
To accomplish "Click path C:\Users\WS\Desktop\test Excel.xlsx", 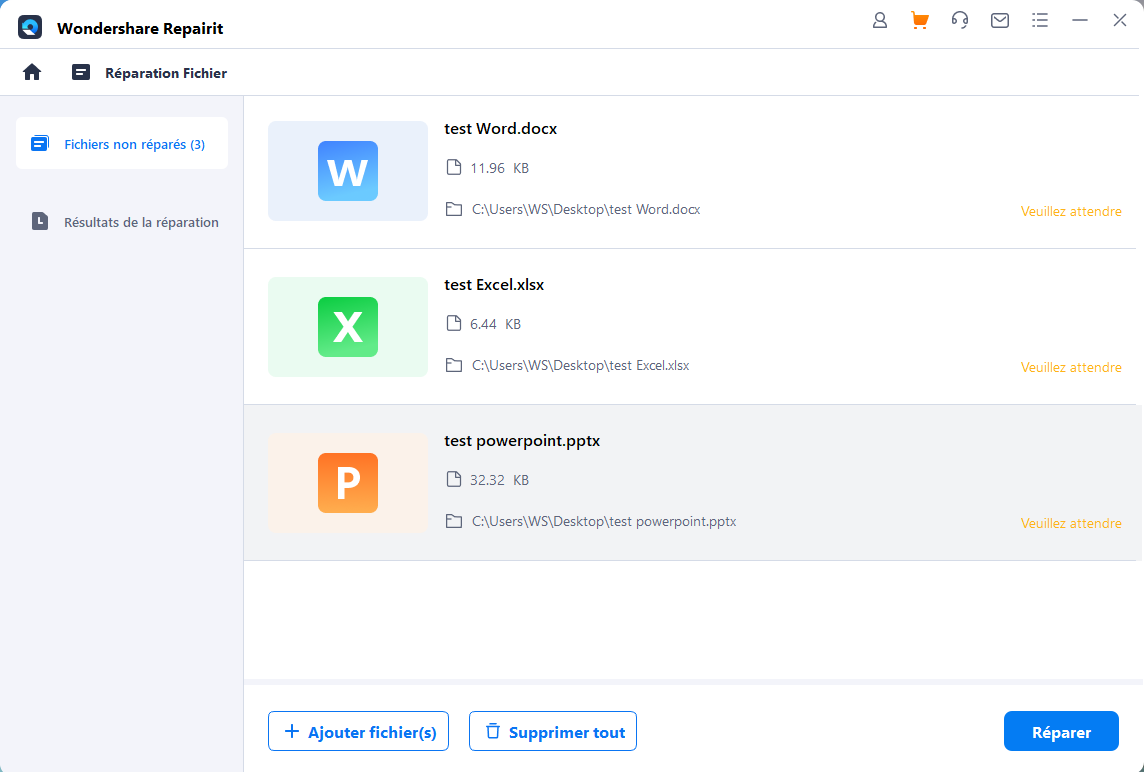I will (x=581, y=366).
